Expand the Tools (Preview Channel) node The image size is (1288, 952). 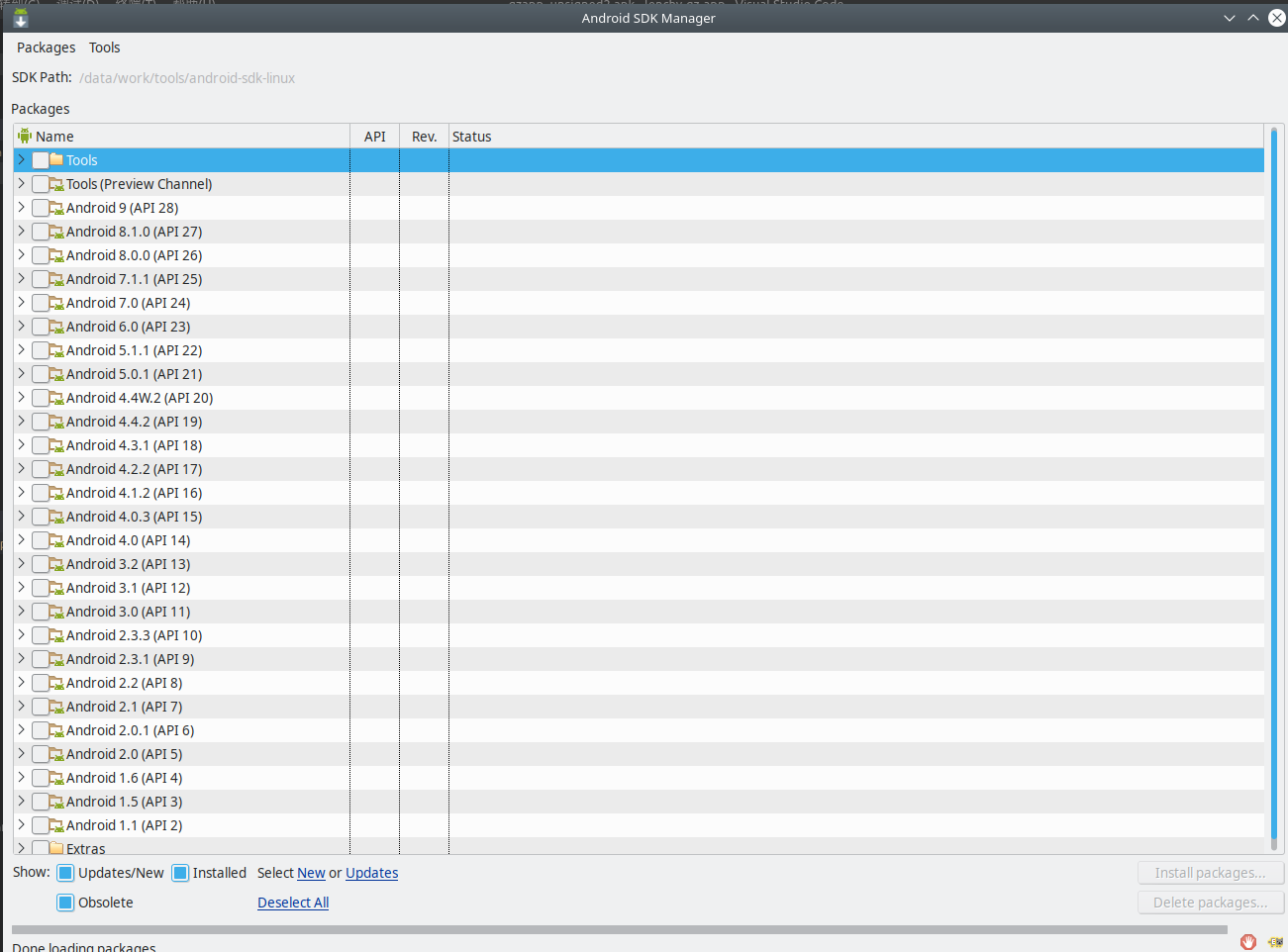point(21,183)
